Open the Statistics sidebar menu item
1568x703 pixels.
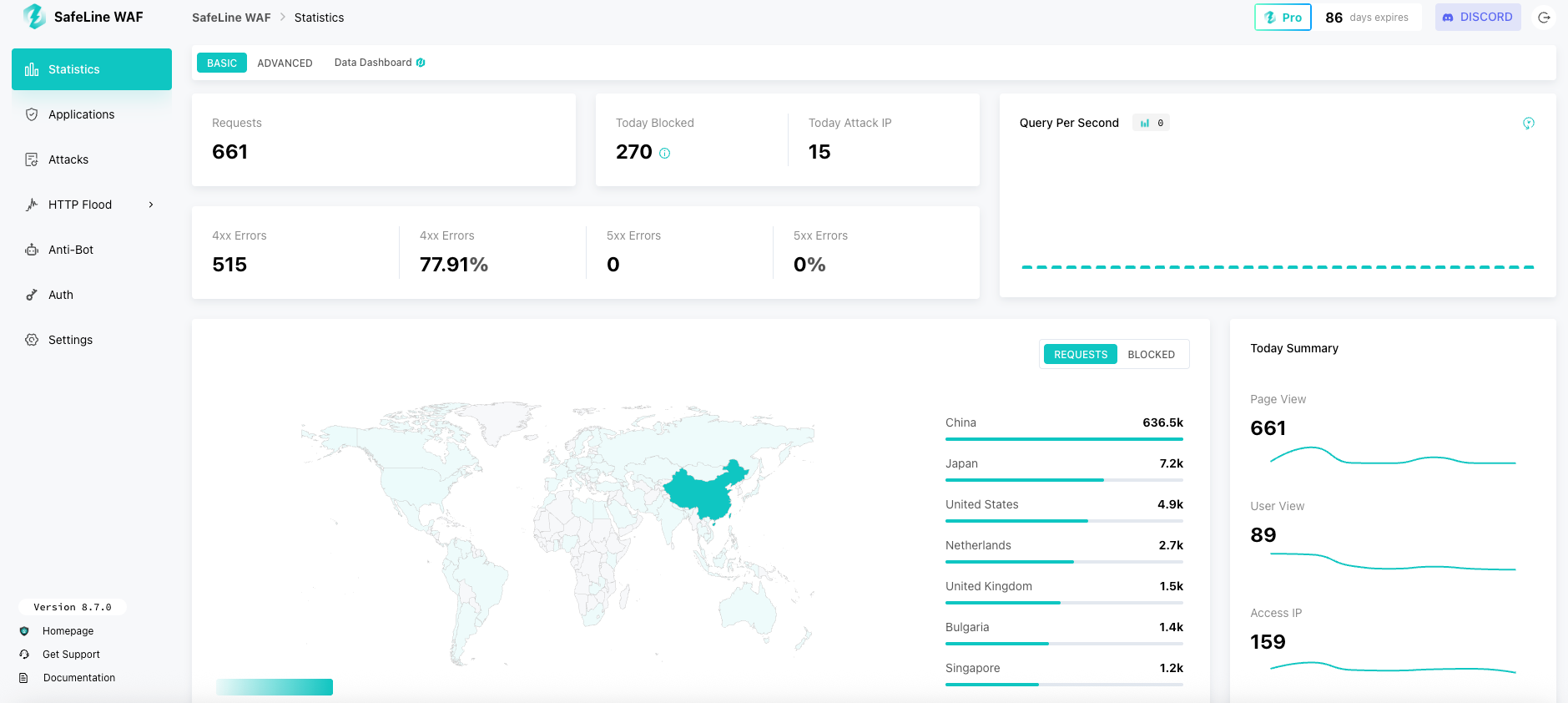92,69
